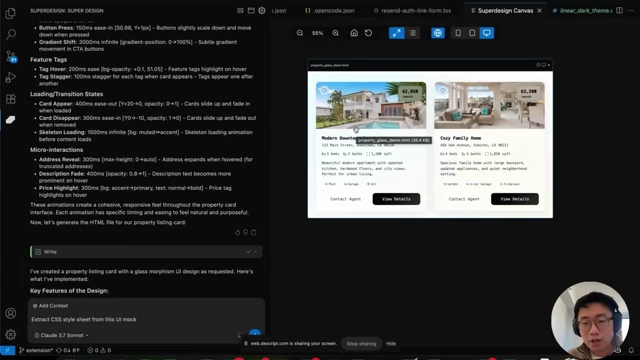Open the Source Control view
This screenshot has width=640, height=360.
pyautogui.click(x=11, y=56)
